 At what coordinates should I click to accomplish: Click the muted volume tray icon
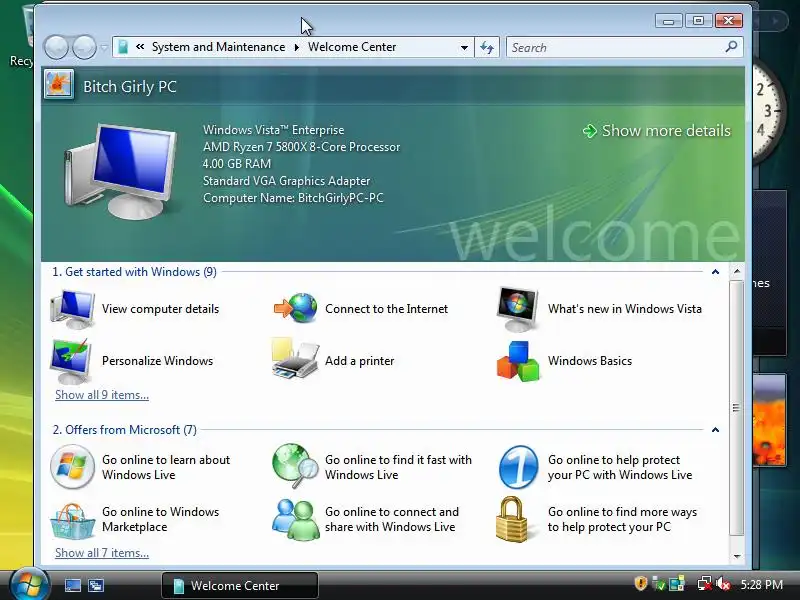click(723, 584)
